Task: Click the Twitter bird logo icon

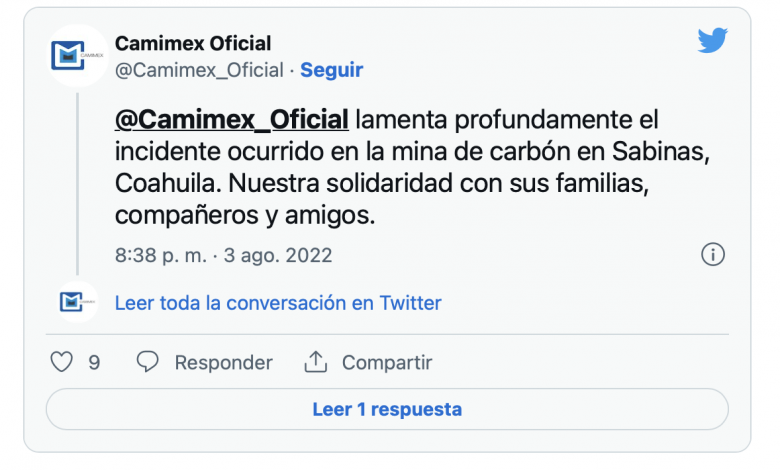Action: pyautogui.click(x=712, y=41)
